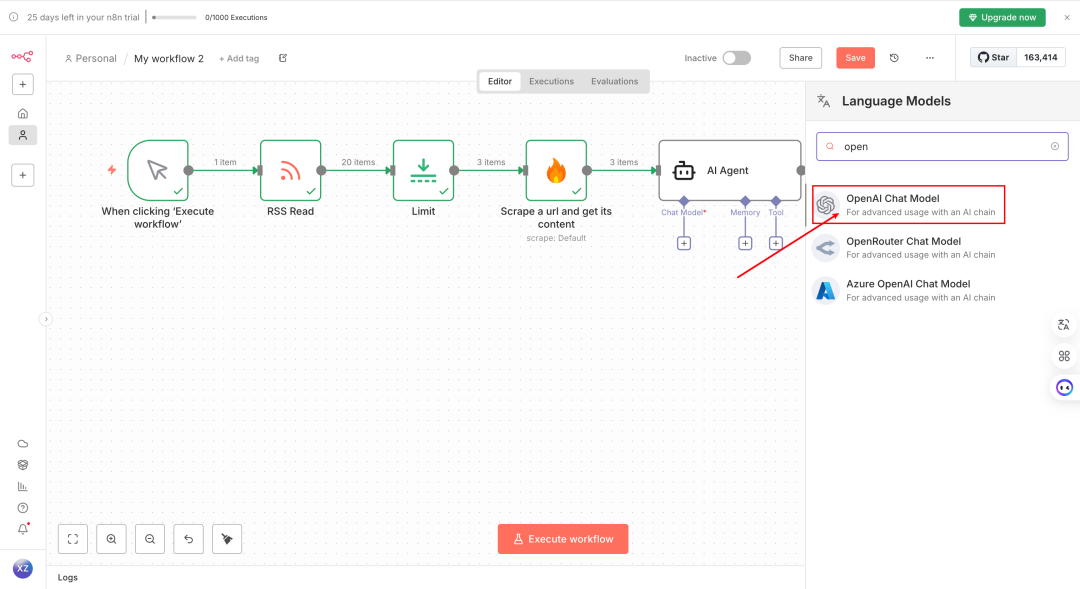
Task: Open the floating assistant chat bubble icon
Action: [1065, 388]
